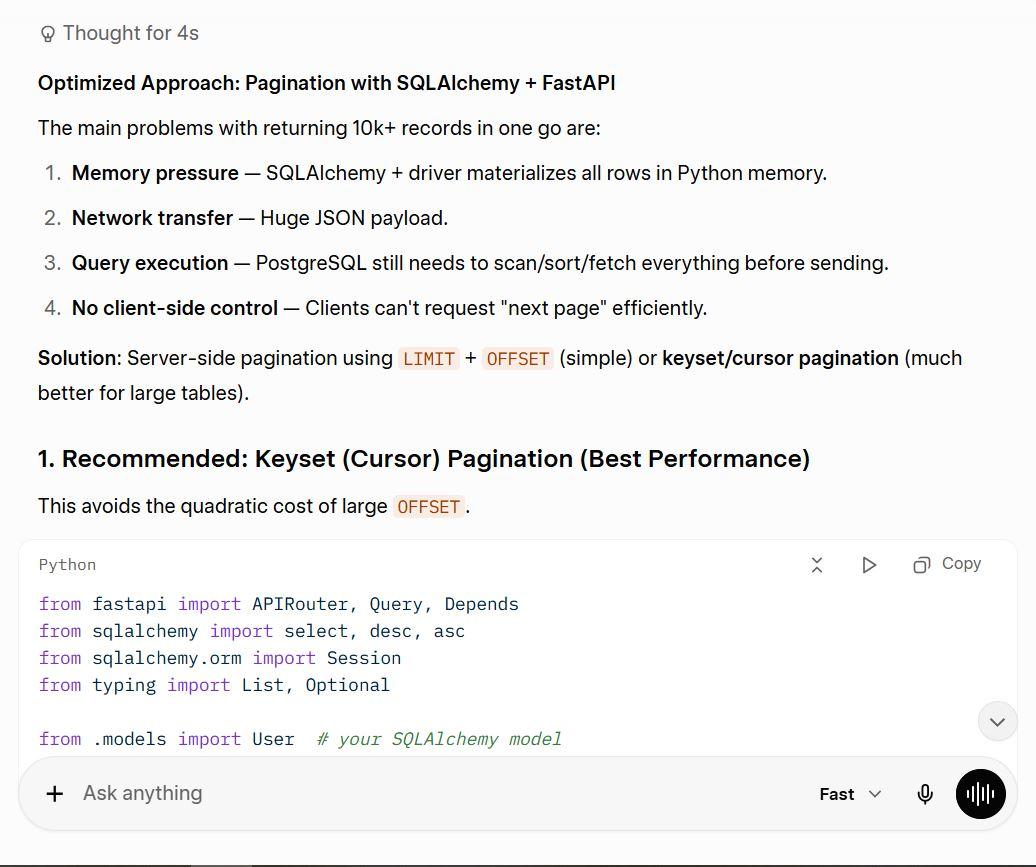The width and height of the screenshot is (1036, 867).
Task: Collapse the Python code block
Action: point(817,565)
